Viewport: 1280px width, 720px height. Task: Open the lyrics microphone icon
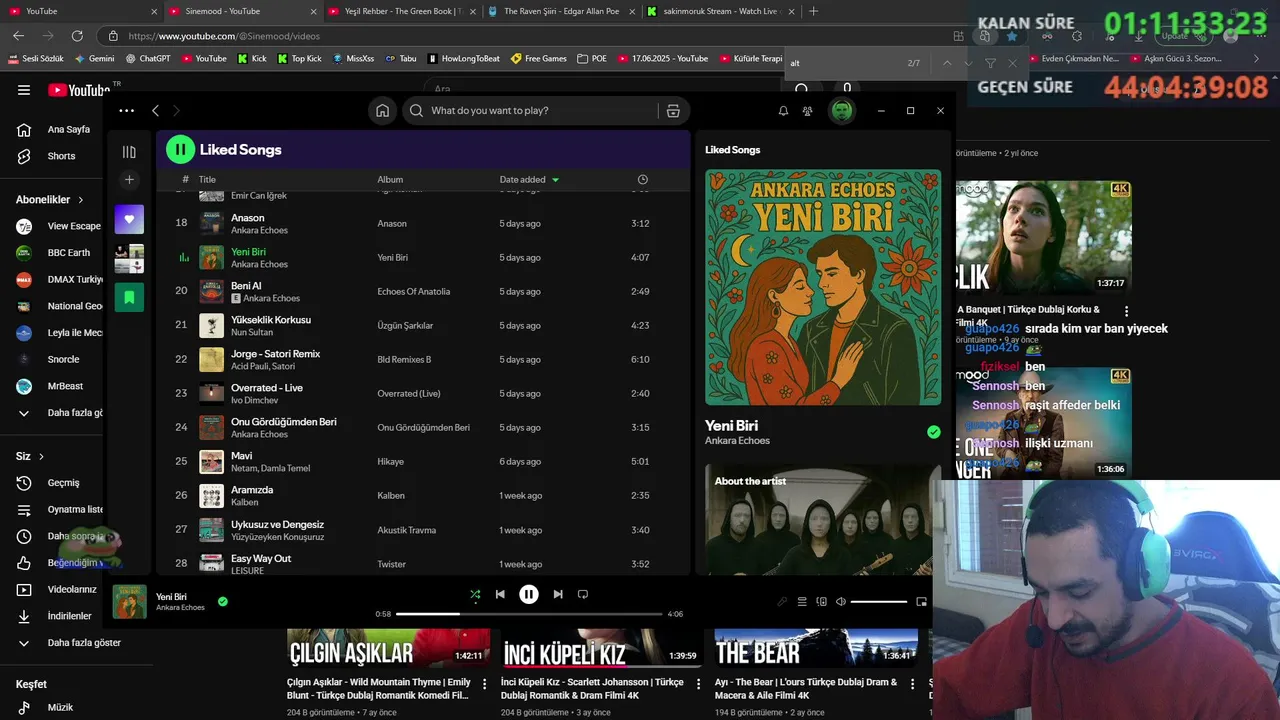783,602
